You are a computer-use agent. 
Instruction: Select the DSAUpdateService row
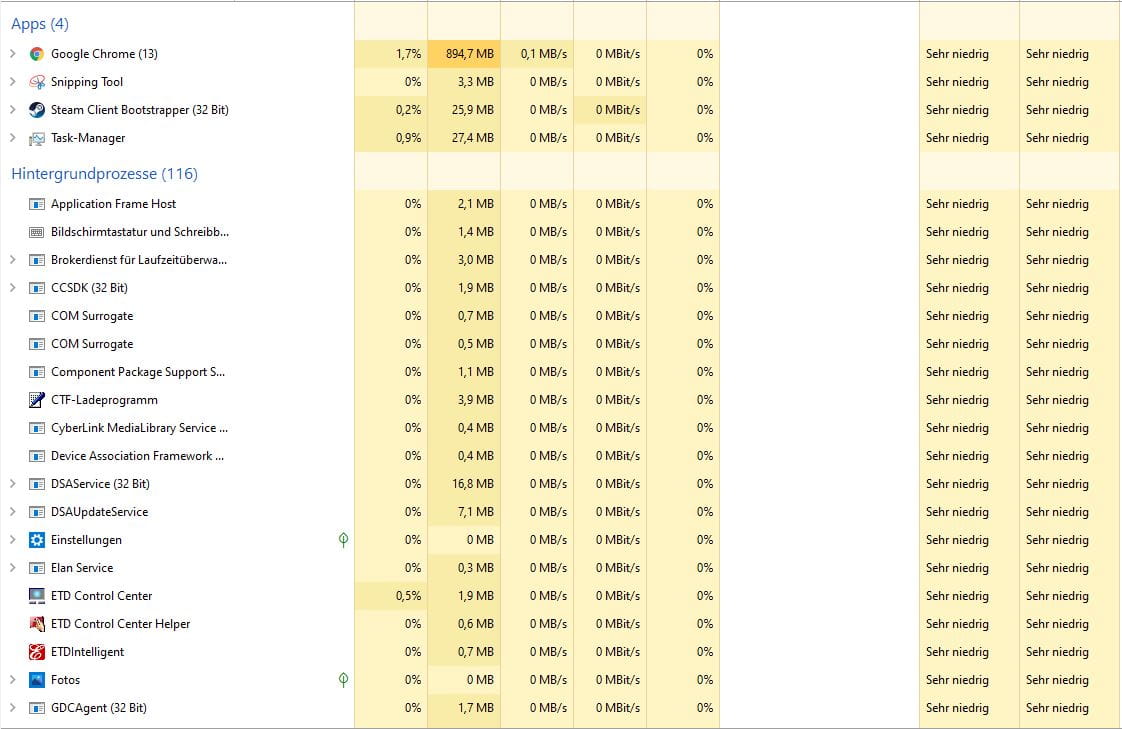pos(99,512)
